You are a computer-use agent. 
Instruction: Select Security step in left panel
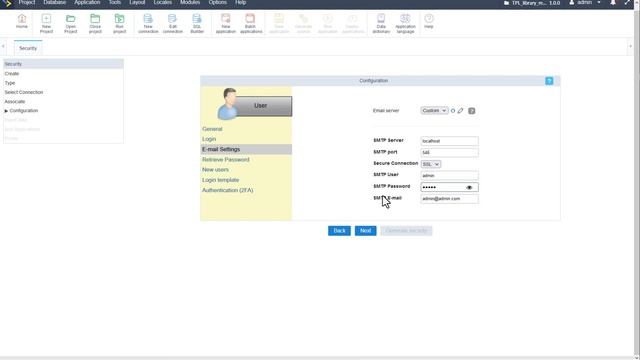pyautogui.click(x=63, y=64)
